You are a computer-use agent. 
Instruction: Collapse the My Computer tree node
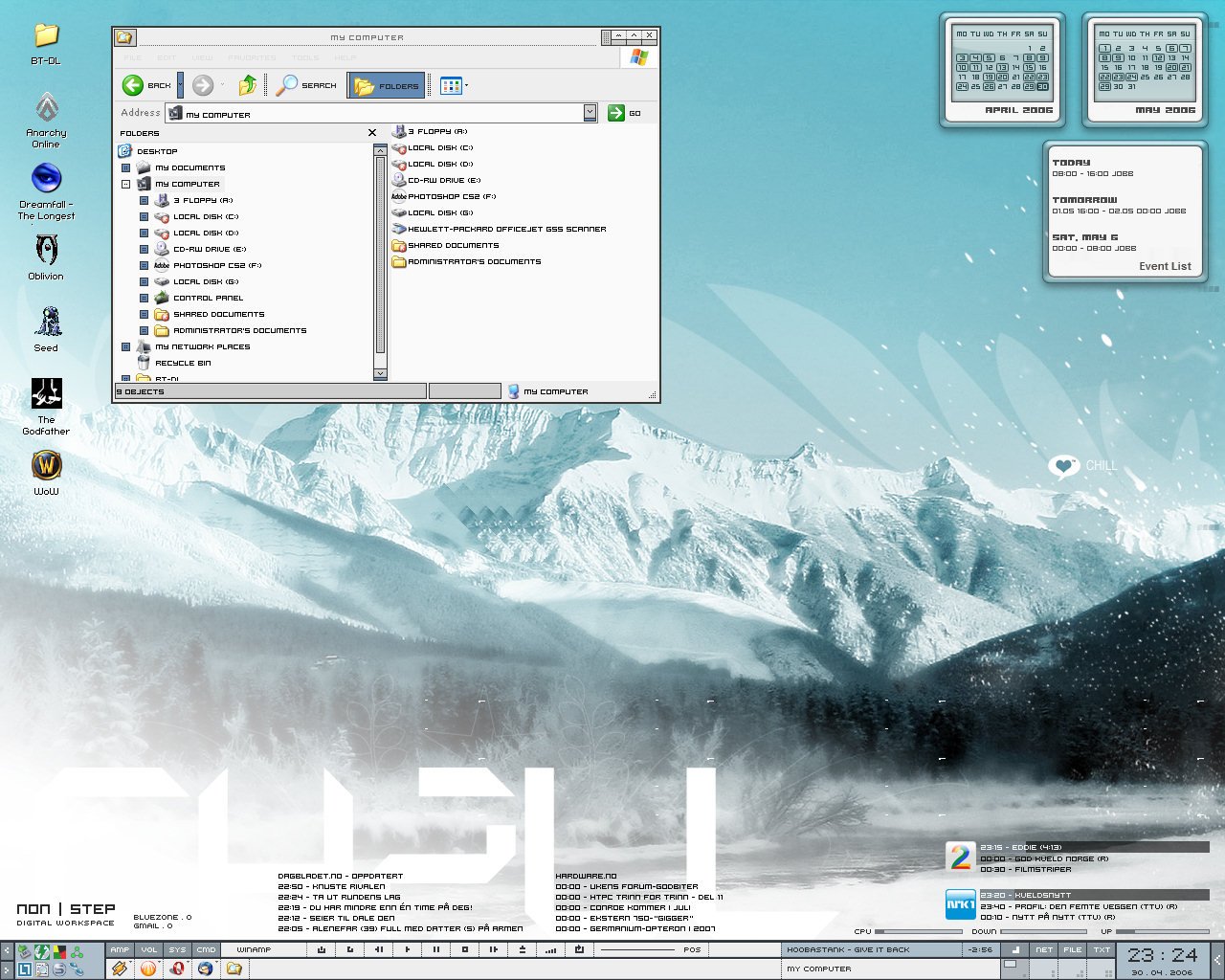click(x=125, y=184)
